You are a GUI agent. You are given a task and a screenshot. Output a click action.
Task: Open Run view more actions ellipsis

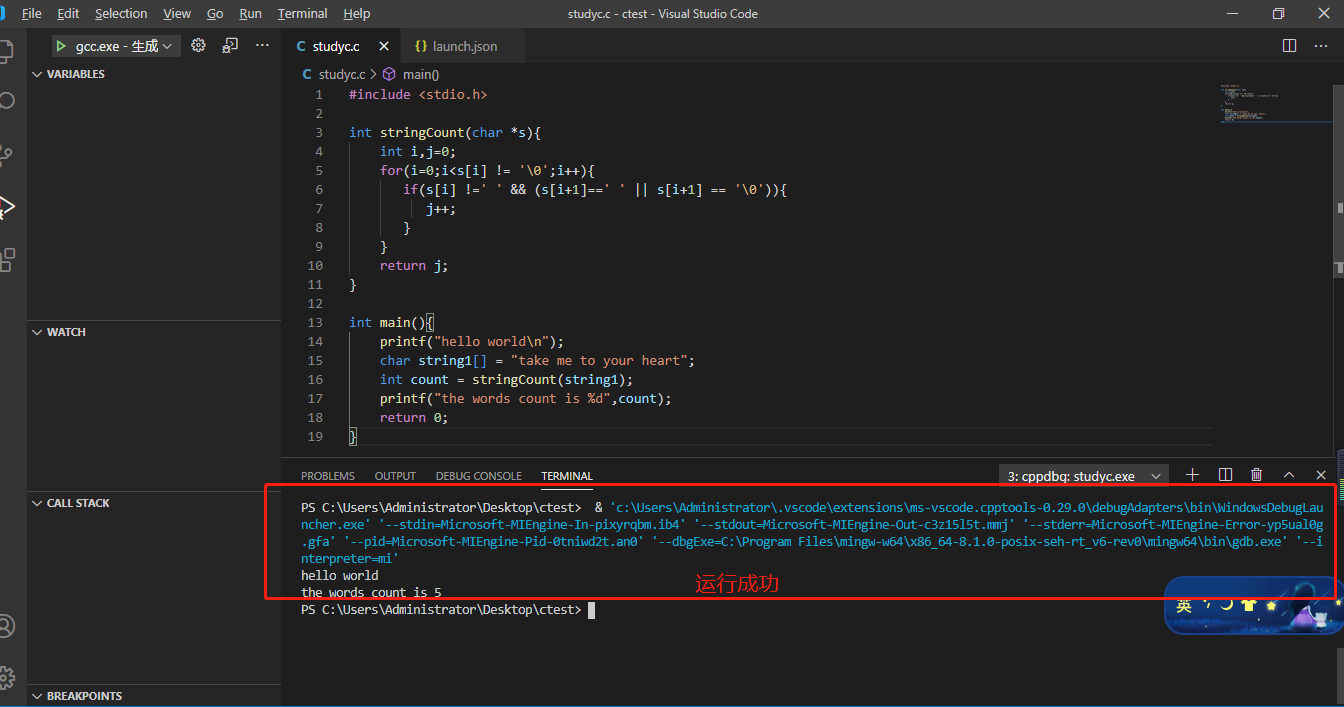pyautogui.click(x=262, y=46)
